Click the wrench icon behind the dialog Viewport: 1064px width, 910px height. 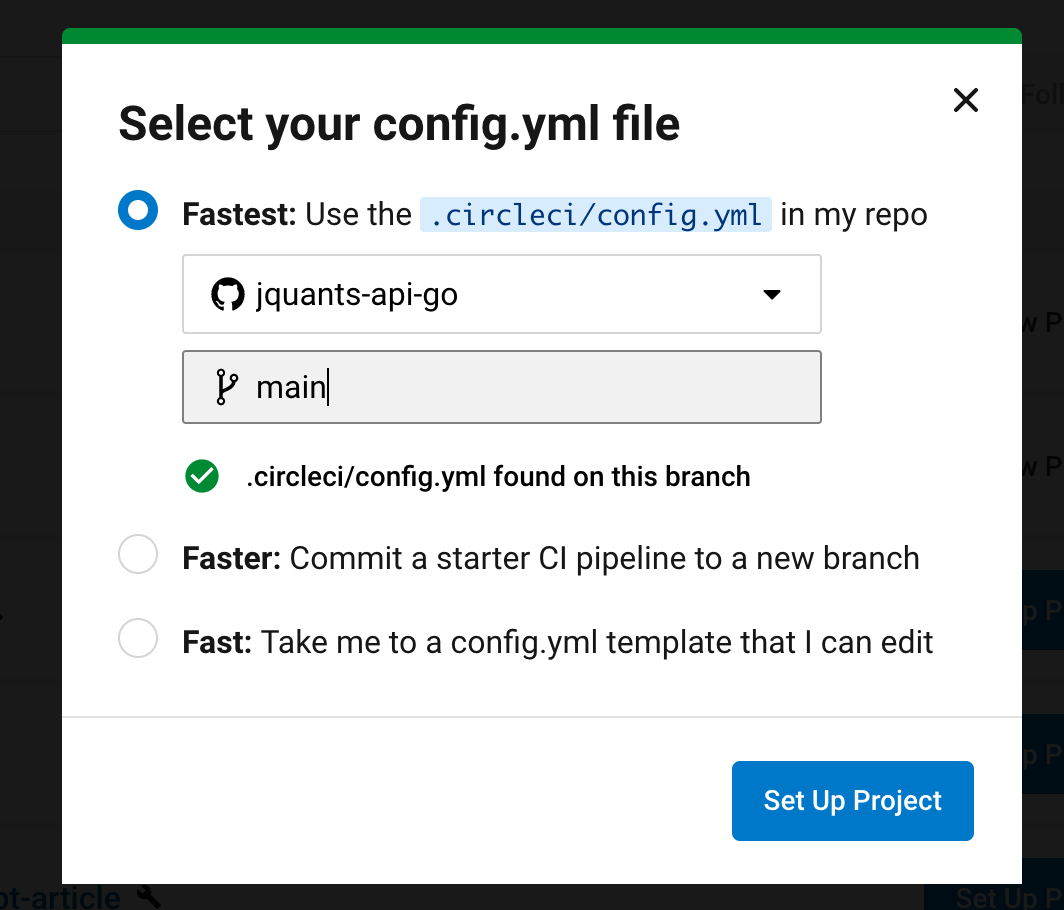(x=148, y=897)
